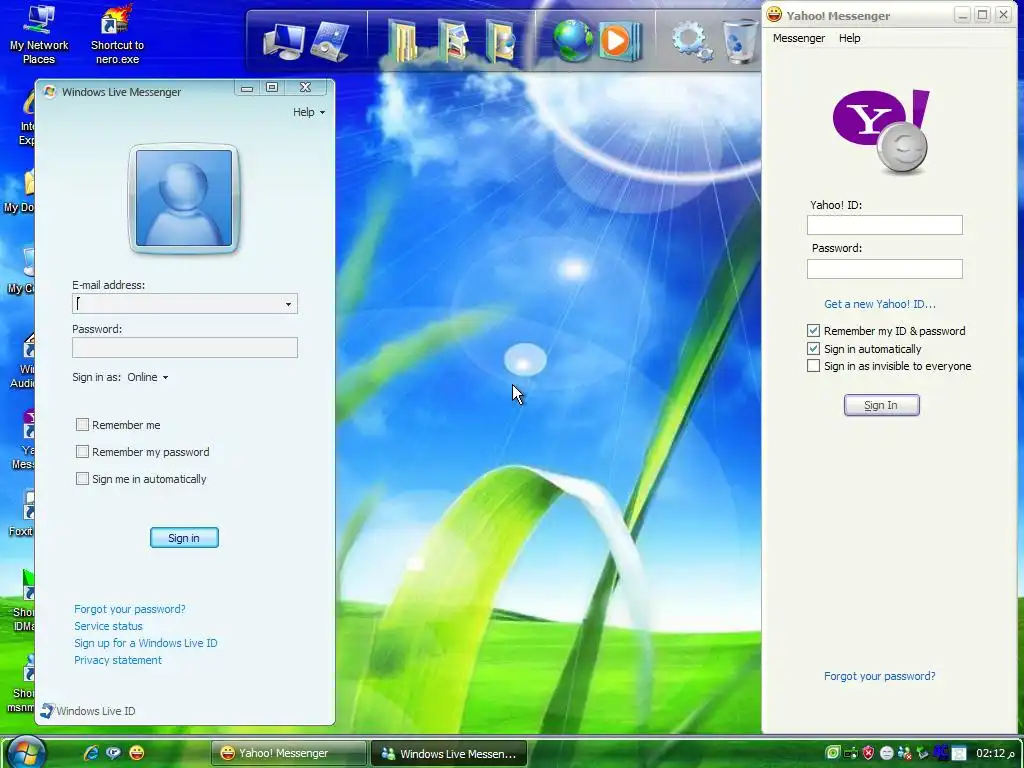Open the Help dropdown in Live Messenger
This screenshot has height=768, width=1024.
point(309,112)
